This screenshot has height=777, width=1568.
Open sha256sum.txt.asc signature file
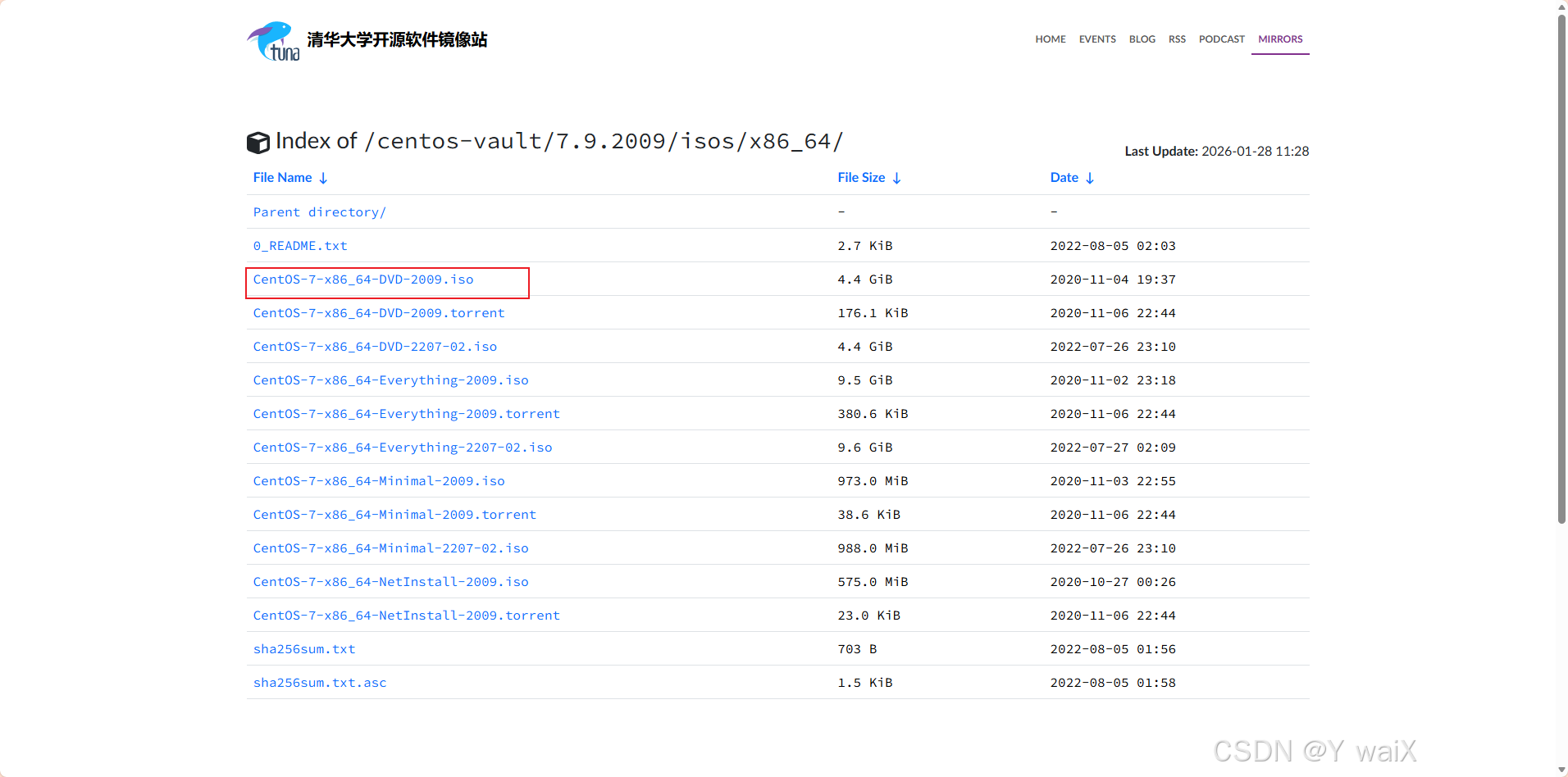click(320, 683)
